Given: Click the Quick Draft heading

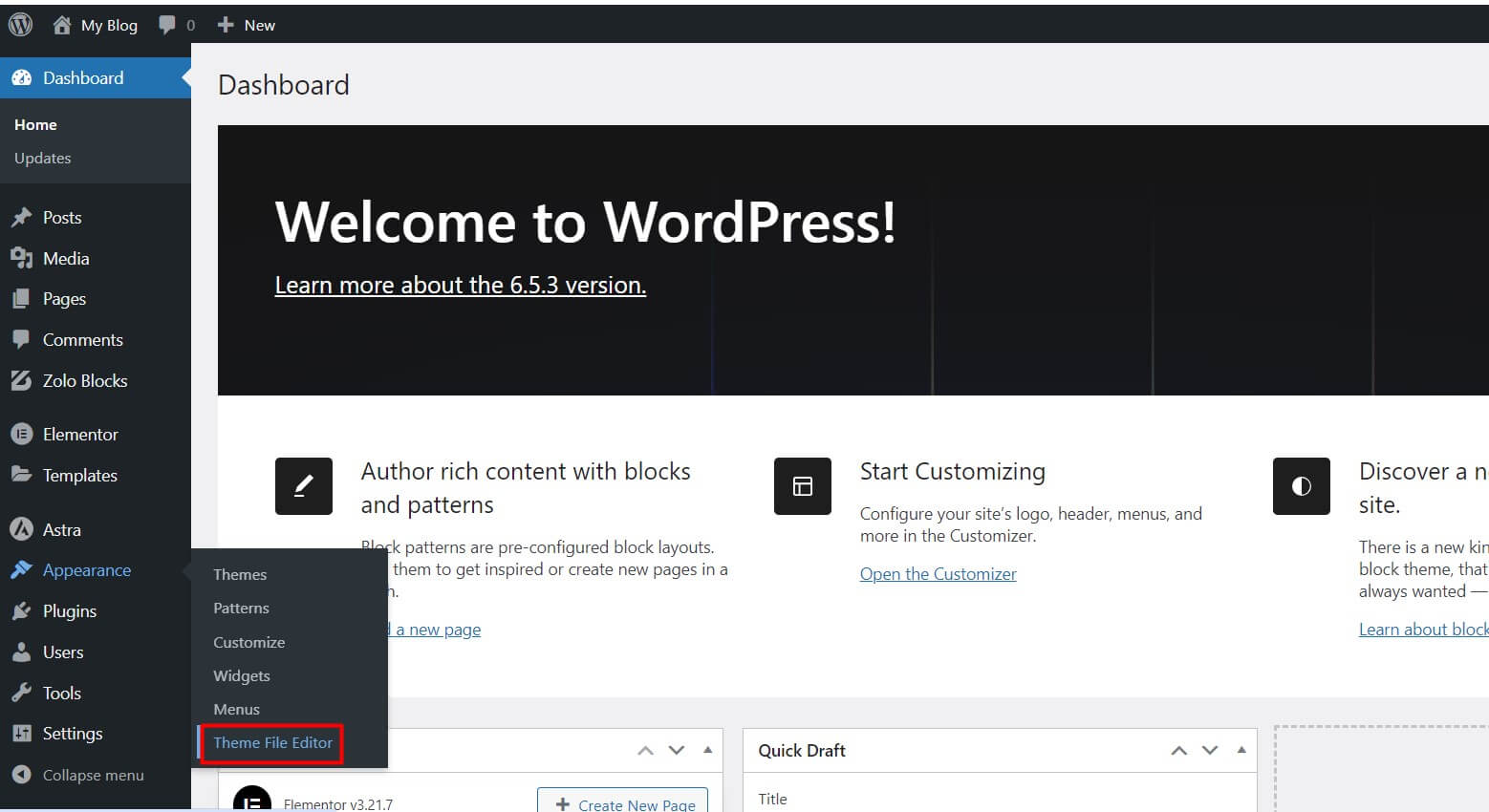Looking at the screenshot, I should 802,750.
